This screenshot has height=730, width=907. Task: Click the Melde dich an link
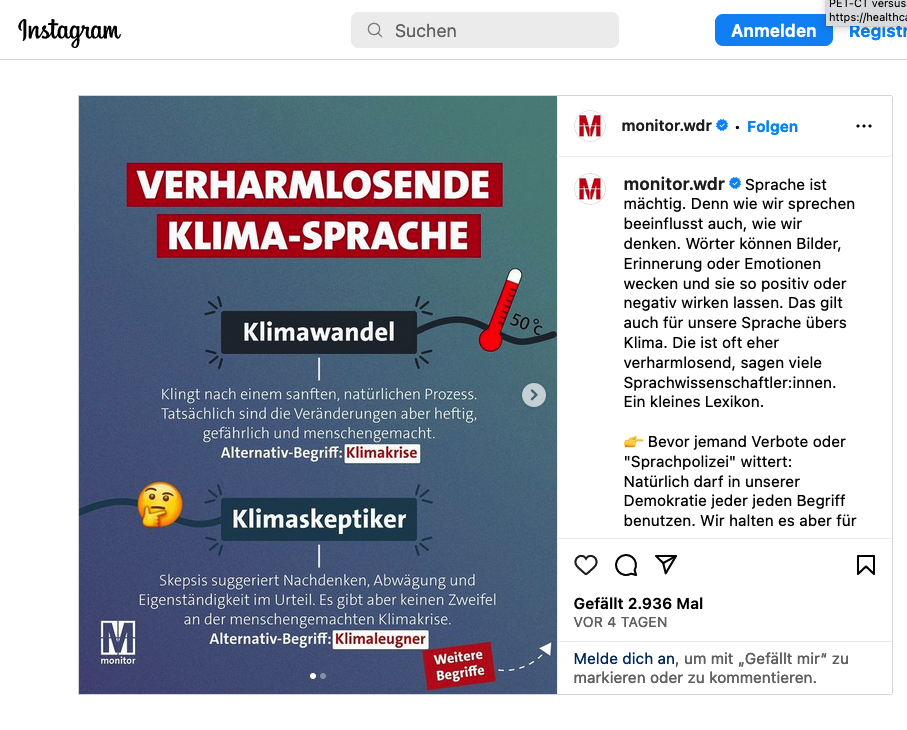(x=624, y=658)
